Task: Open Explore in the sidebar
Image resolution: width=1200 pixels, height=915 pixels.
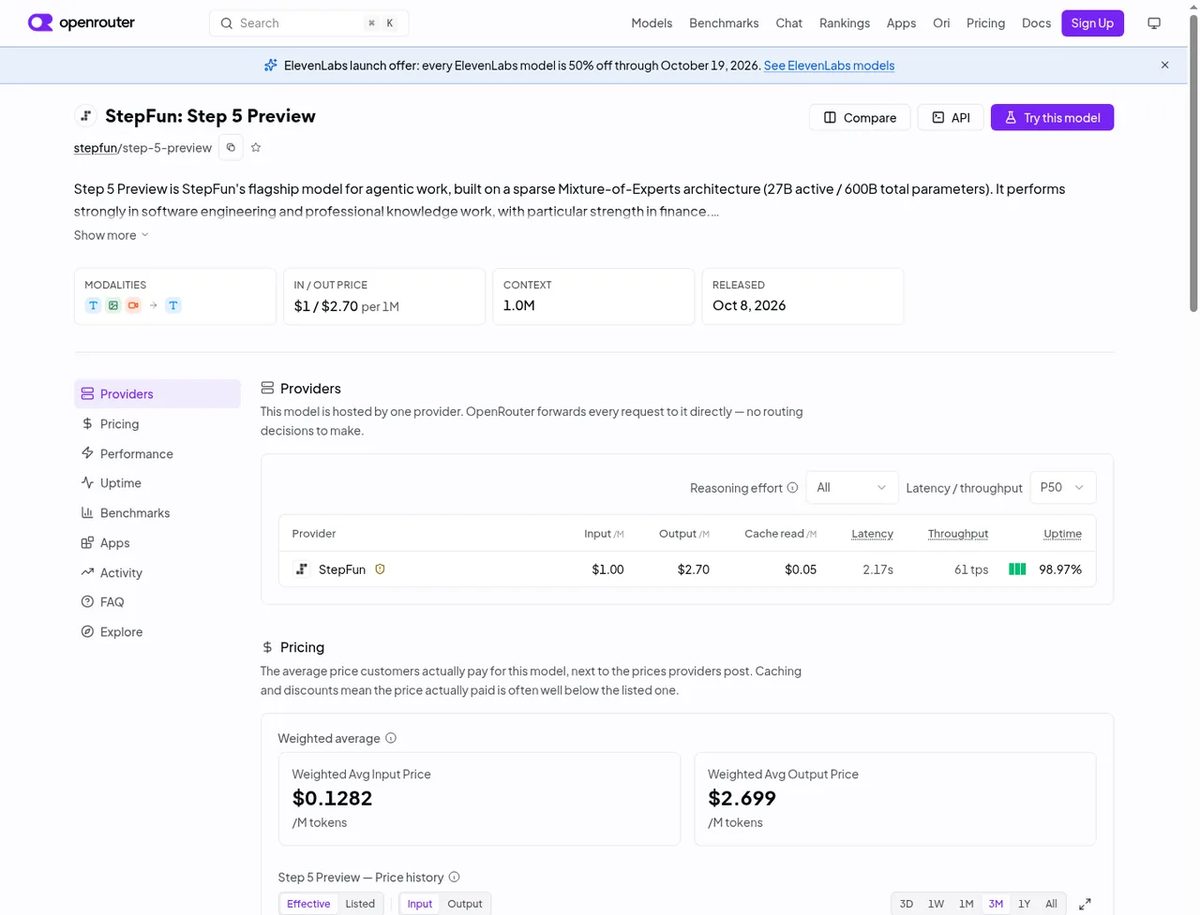Action: [157, 632]
